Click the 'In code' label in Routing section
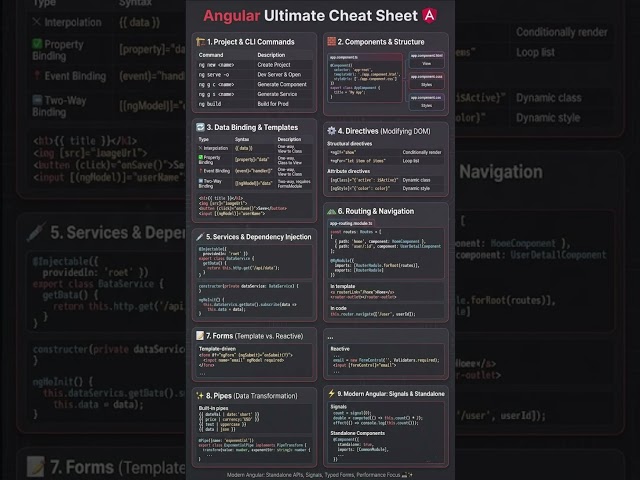 coord(338,308)
